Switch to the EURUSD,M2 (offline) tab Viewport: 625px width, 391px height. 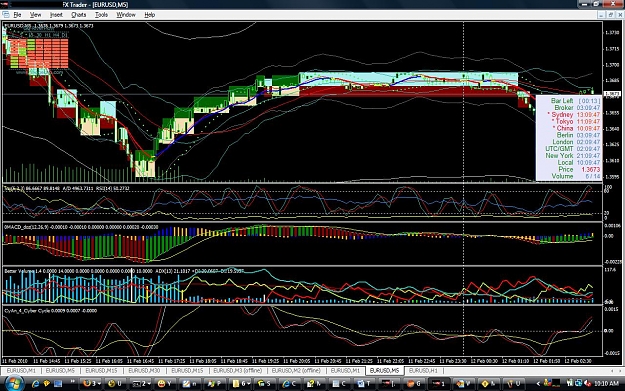(296, 370)
